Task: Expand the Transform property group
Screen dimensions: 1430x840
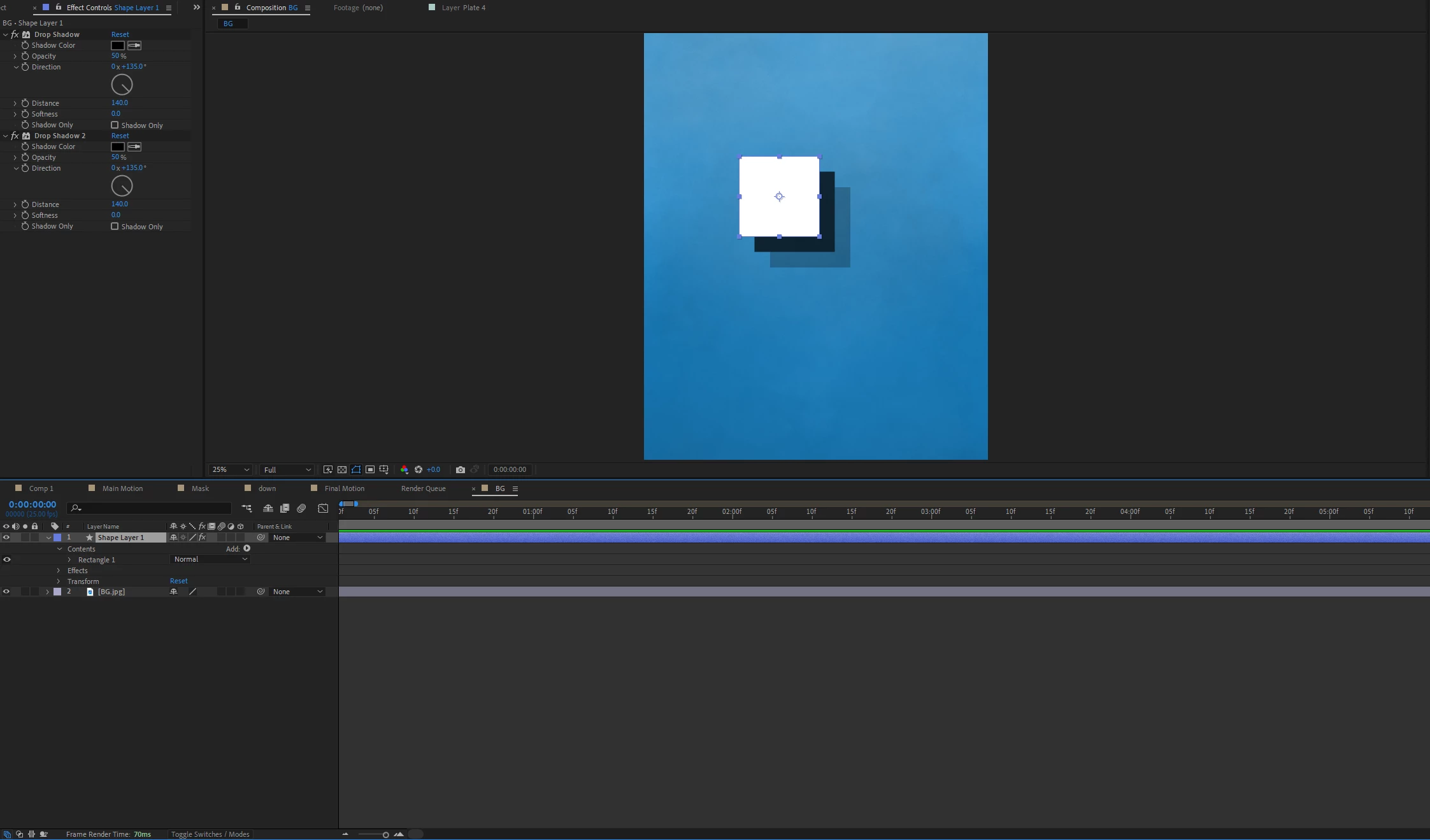Action: (59, 581)
